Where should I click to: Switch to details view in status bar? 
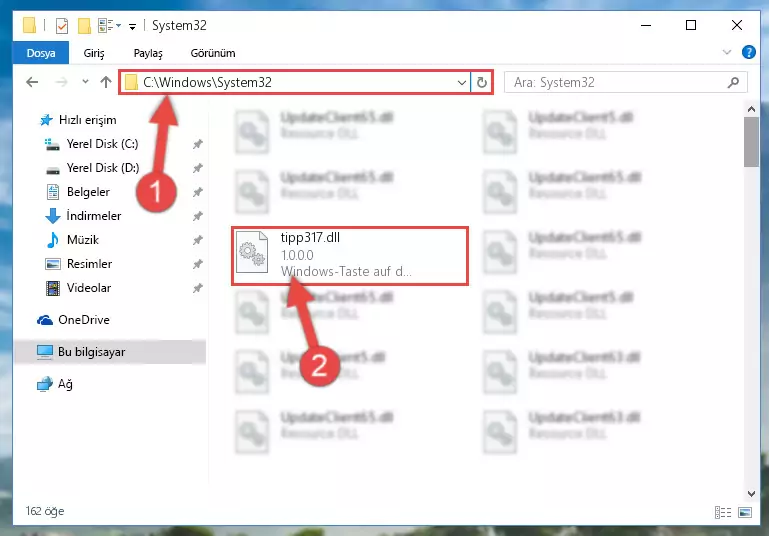pyautogui.click(x=723, y=512)
